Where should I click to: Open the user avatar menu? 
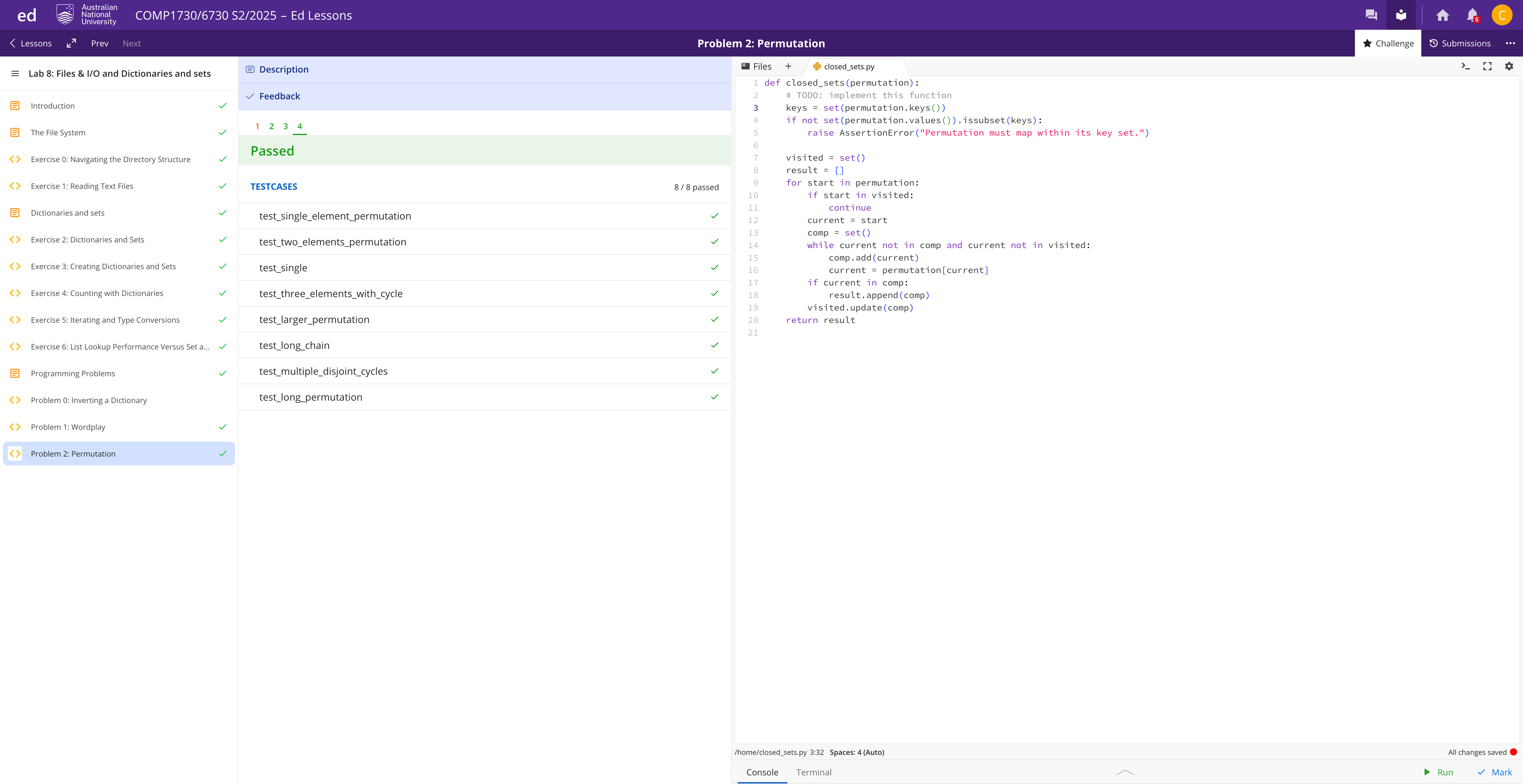(1502, 15)
